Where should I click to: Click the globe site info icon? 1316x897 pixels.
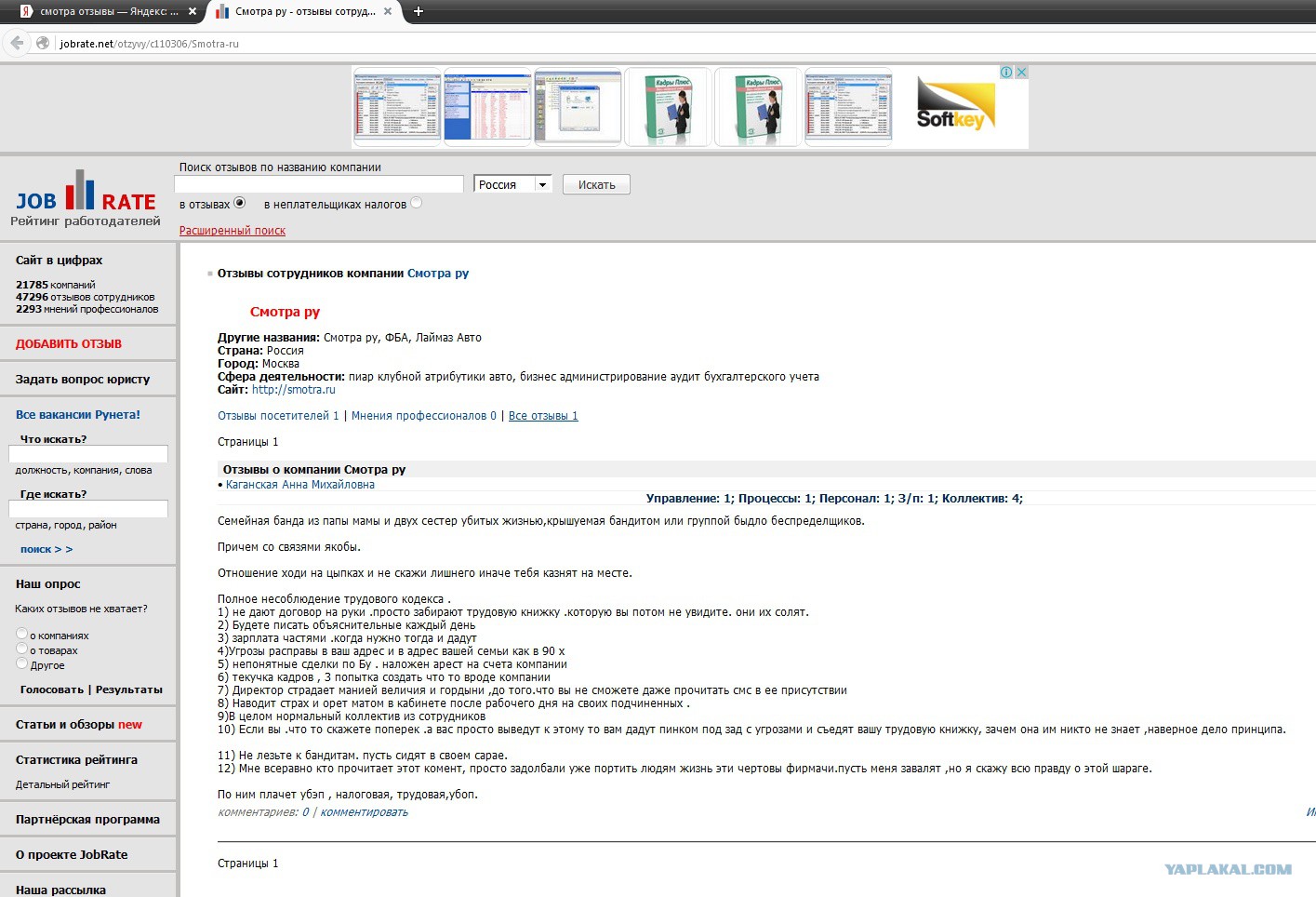(x=43, y=43)
